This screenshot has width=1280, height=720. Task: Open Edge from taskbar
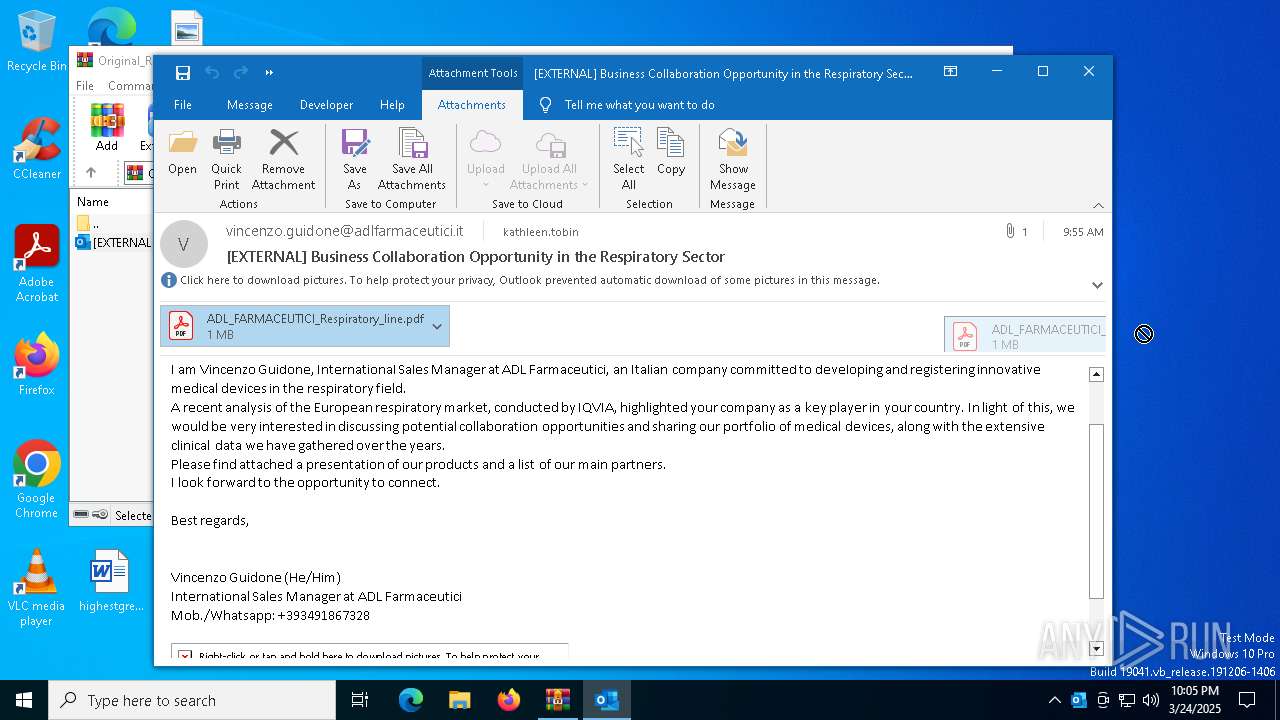(x=411, y=700)
